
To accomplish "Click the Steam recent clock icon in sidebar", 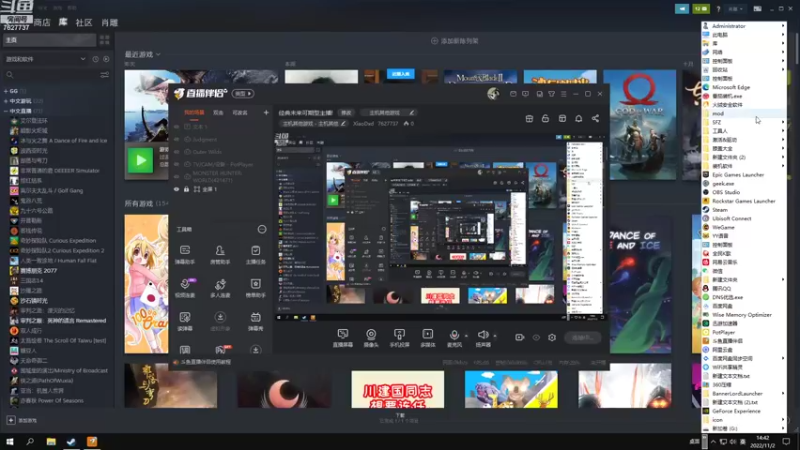I will [x=95, y=59].
